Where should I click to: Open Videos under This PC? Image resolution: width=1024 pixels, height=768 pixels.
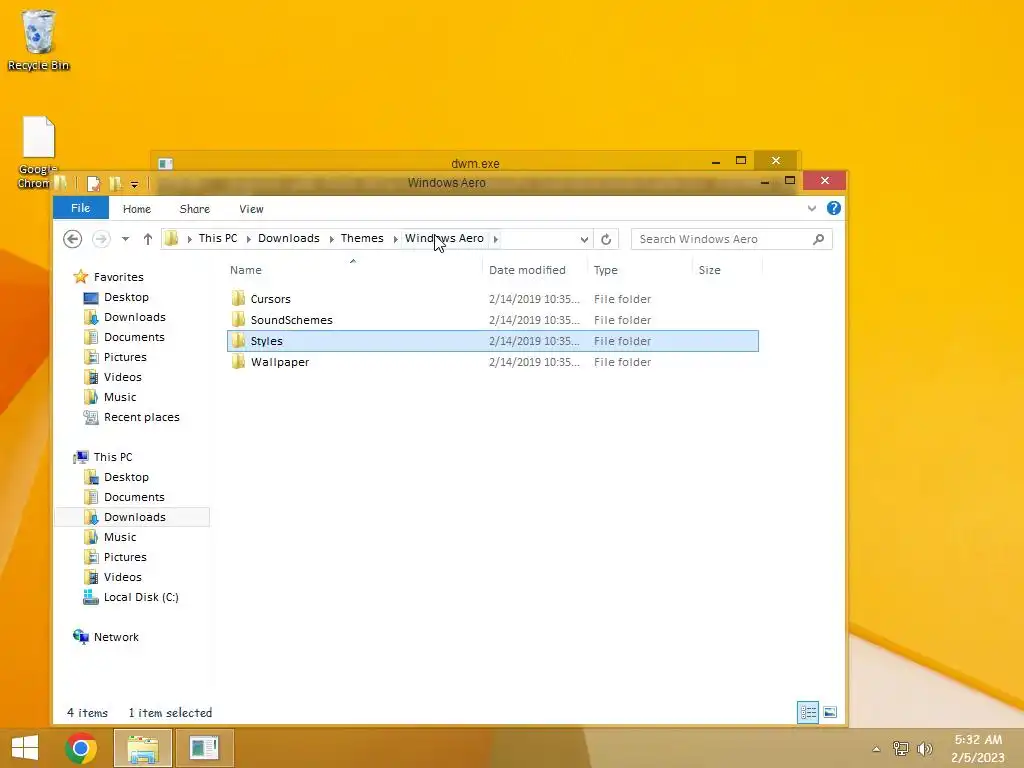coord(122,577)
